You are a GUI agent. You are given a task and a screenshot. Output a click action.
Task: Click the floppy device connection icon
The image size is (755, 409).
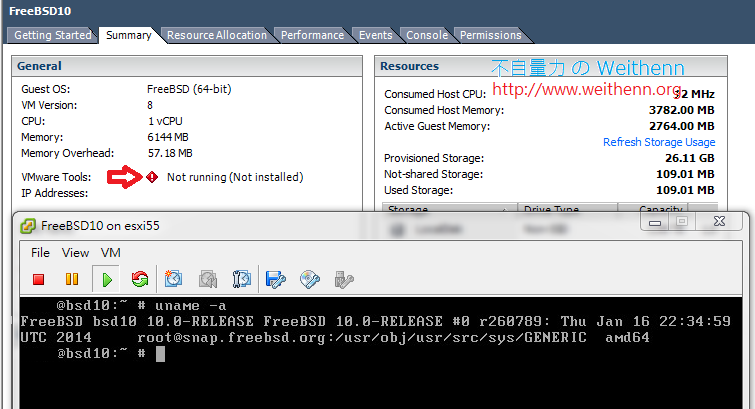tap(275, 279)
